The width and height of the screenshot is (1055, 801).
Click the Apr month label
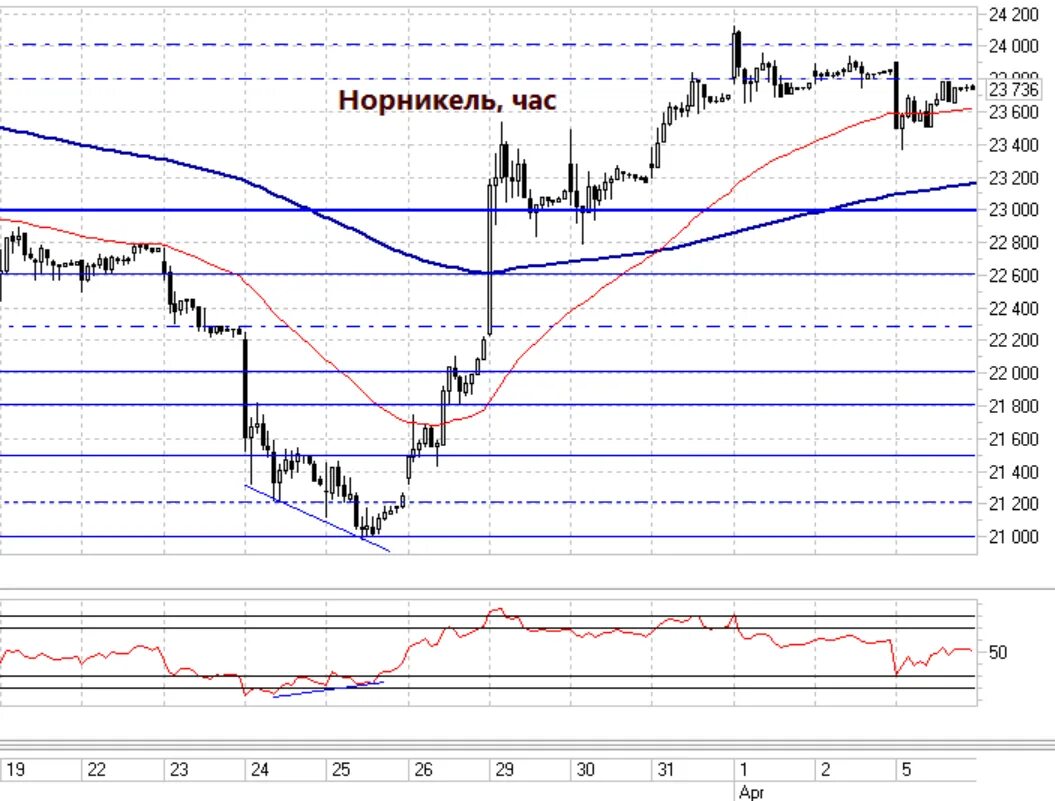pyautogui.click(x=751, y=792)
